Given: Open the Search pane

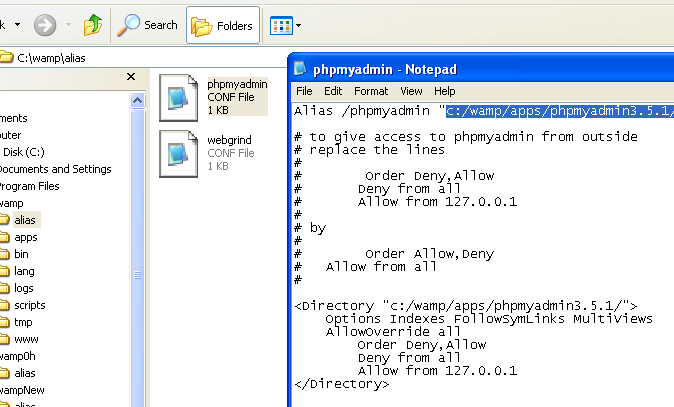Looking at the screenshot, I should click(147, 25).
